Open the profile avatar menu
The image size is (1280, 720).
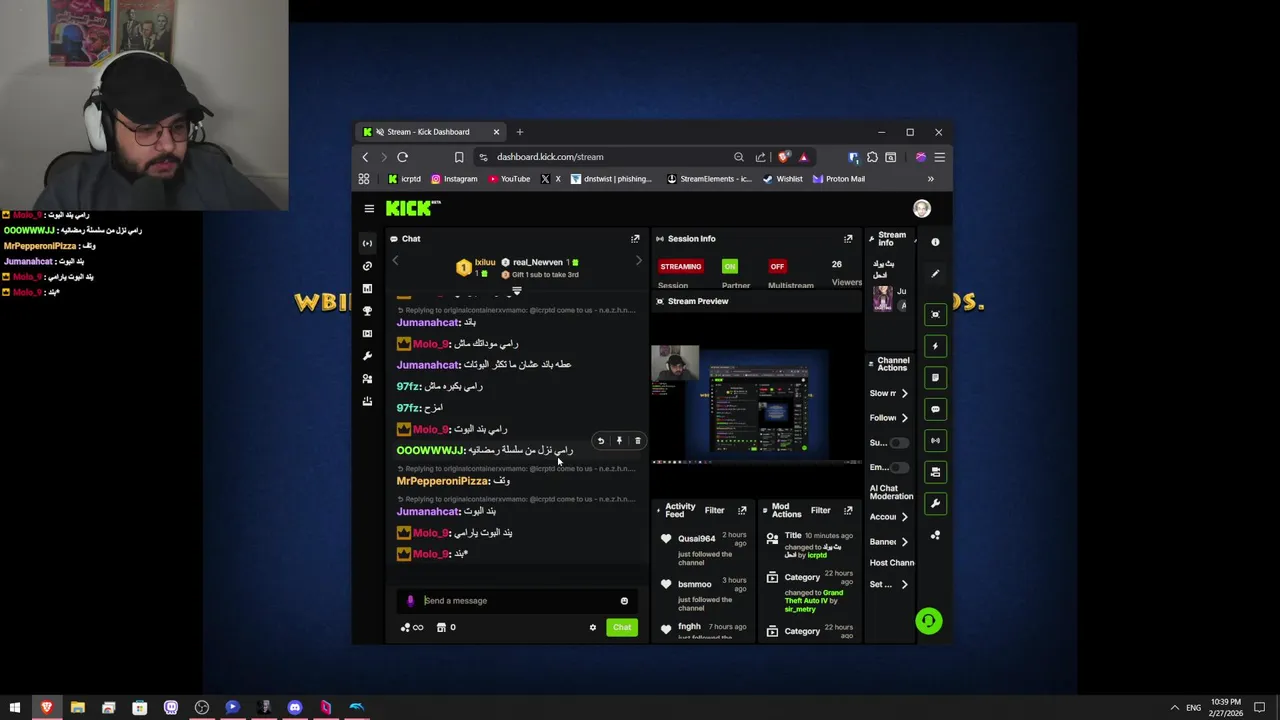click(922, 208)
